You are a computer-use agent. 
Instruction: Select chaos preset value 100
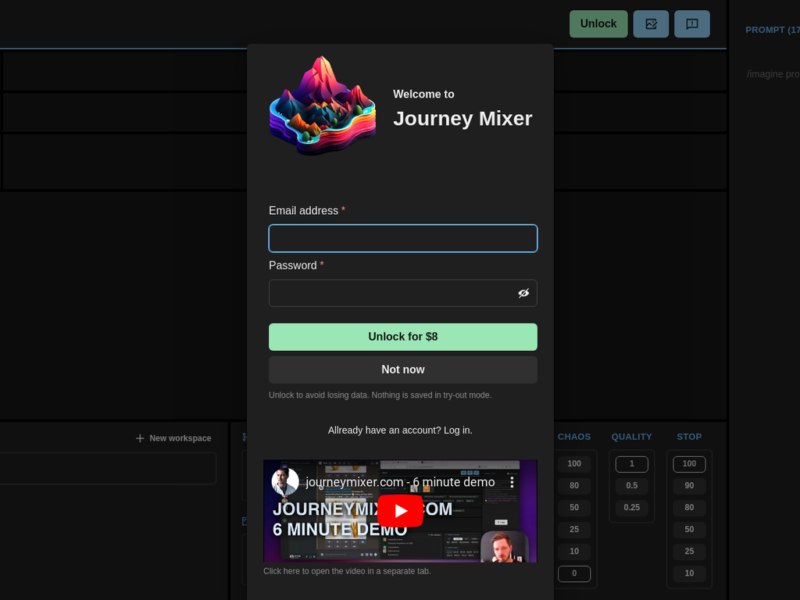pos(574,463)
